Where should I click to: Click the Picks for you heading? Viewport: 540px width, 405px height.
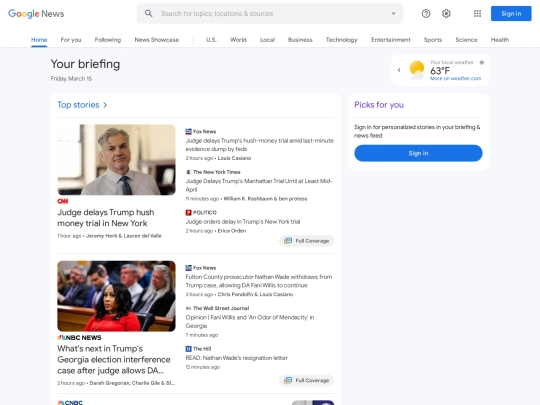pyautogui.click(x=379, y=105)
